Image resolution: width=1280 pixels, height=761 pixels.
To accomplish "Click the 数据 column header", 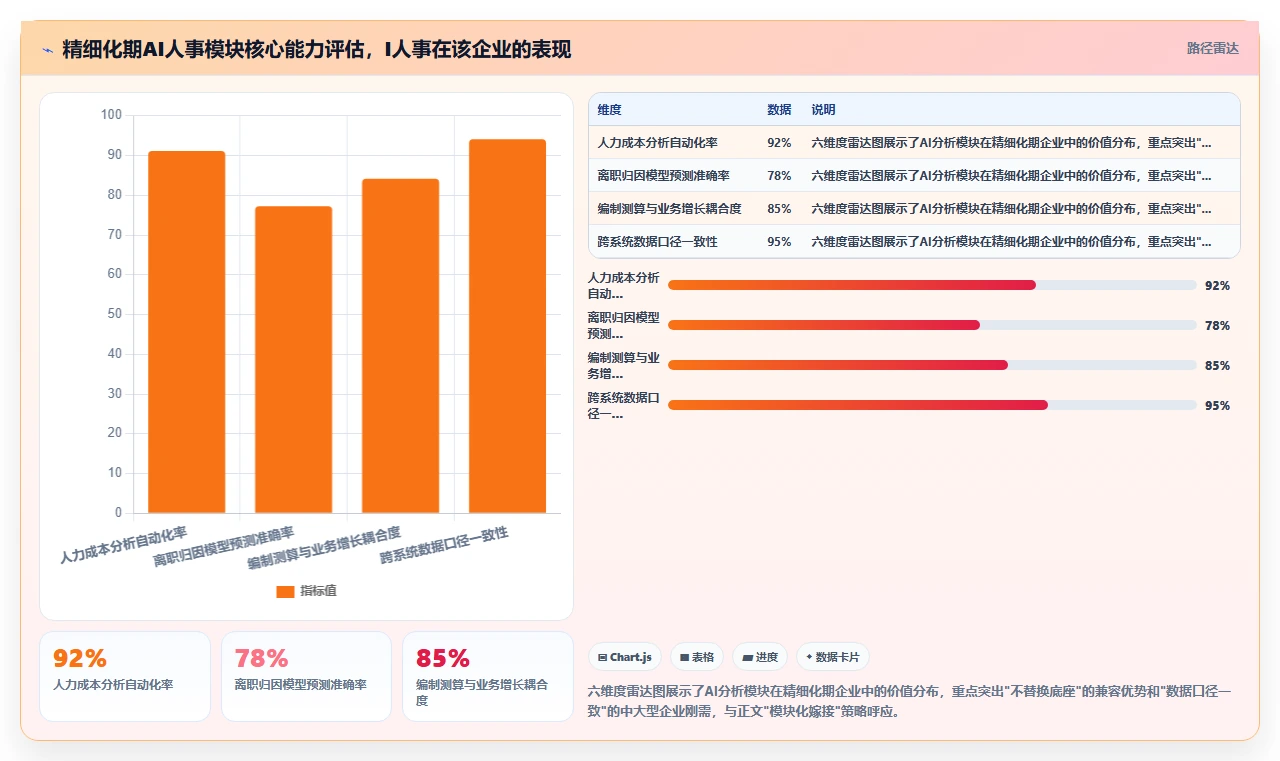I will pyautogui.click(x=779, y=110).
